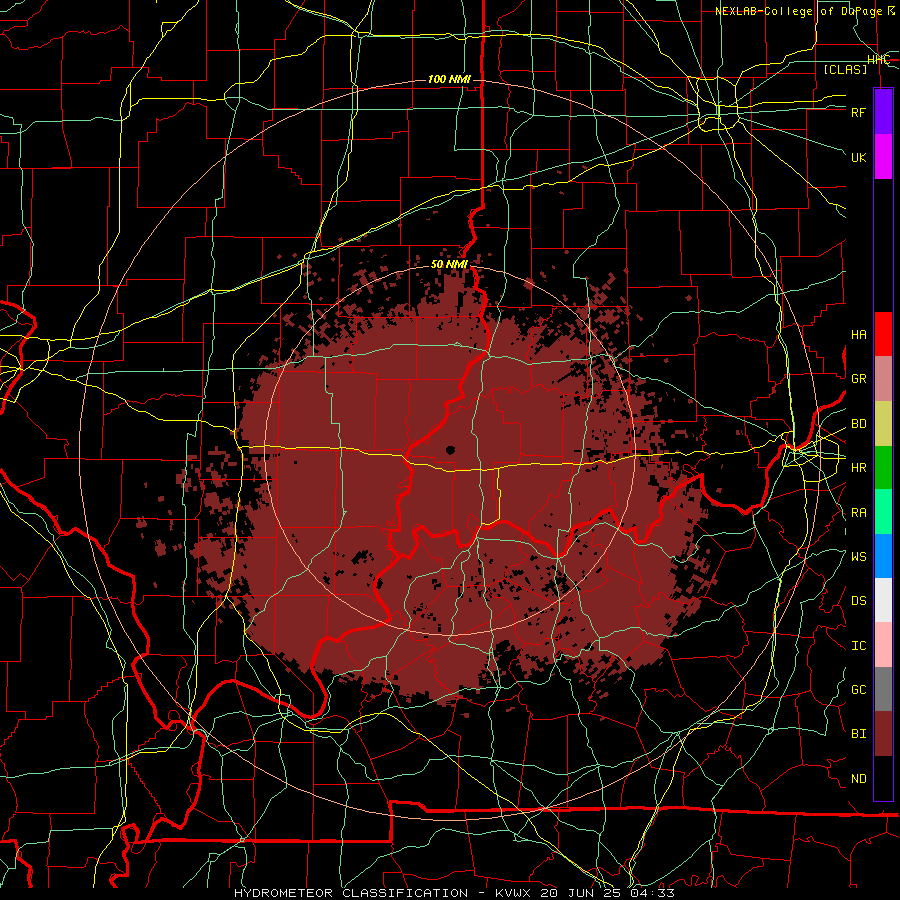Click the '50 NMI' range ring label
This screenshot has height=900, width=900.
coord(449,264)
